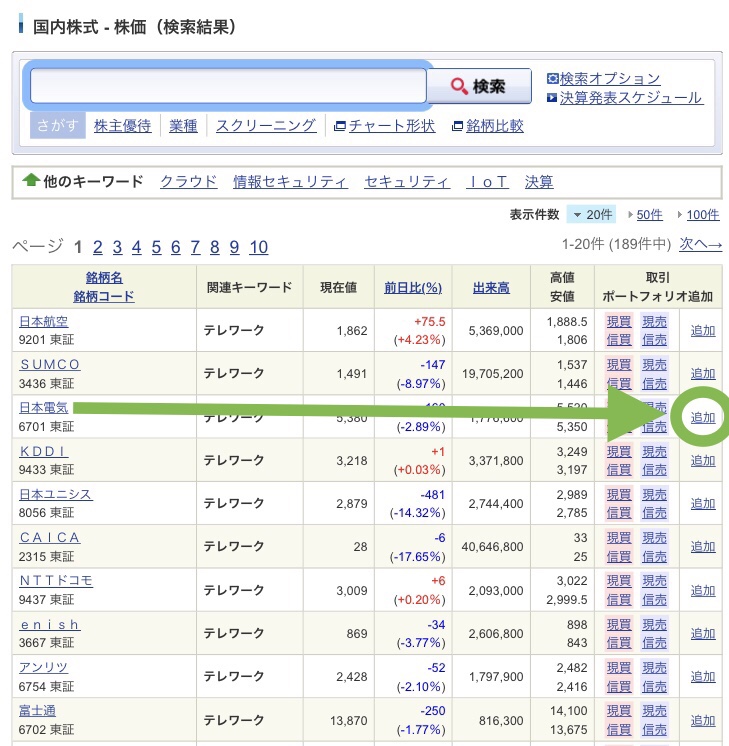Viewport: 729px width, 746px height.
Task: Go to page 2
Action: tap(98, 247)
